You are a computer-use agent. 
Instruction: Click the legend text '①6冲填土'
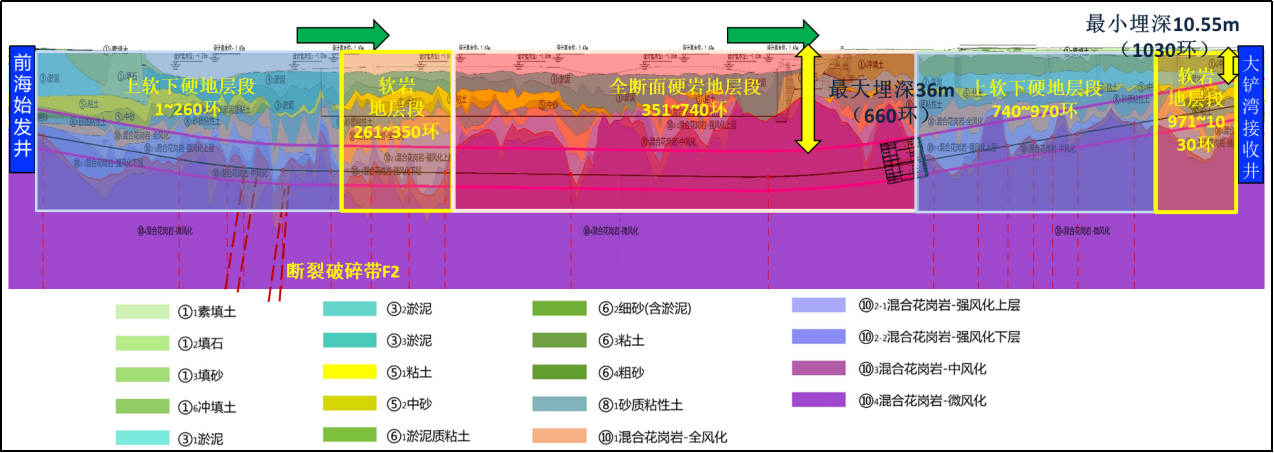coord(208,407)
